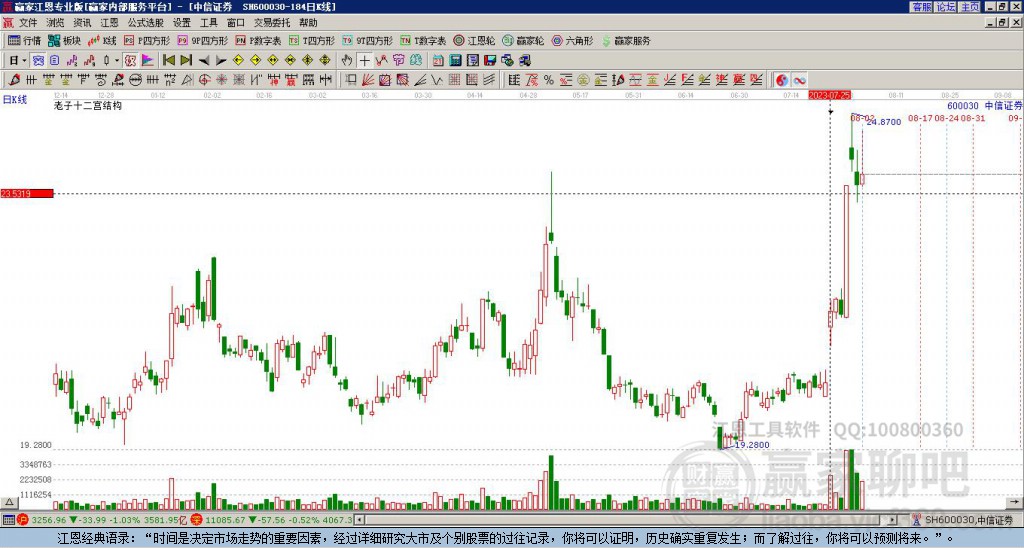Screen dimensions: 1024x548
Task: Select the percent % tool
Action: pos(549,80)
